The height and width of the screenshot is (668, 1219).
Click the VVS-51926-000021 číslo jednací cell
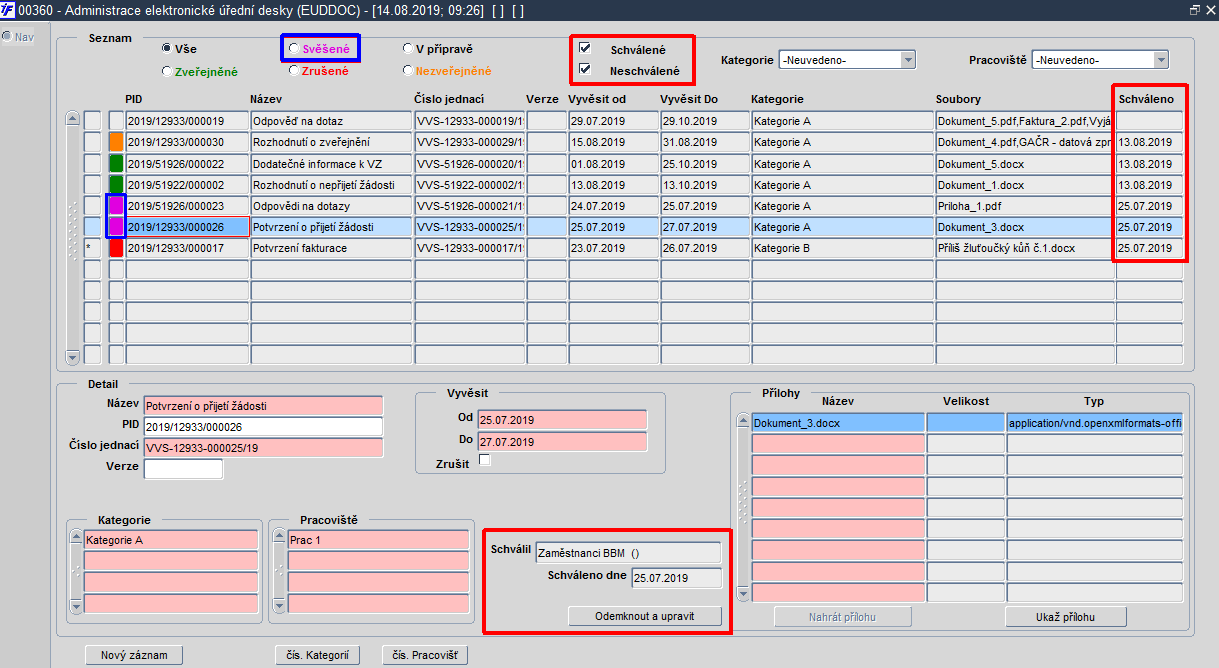[x=470, y=205]
